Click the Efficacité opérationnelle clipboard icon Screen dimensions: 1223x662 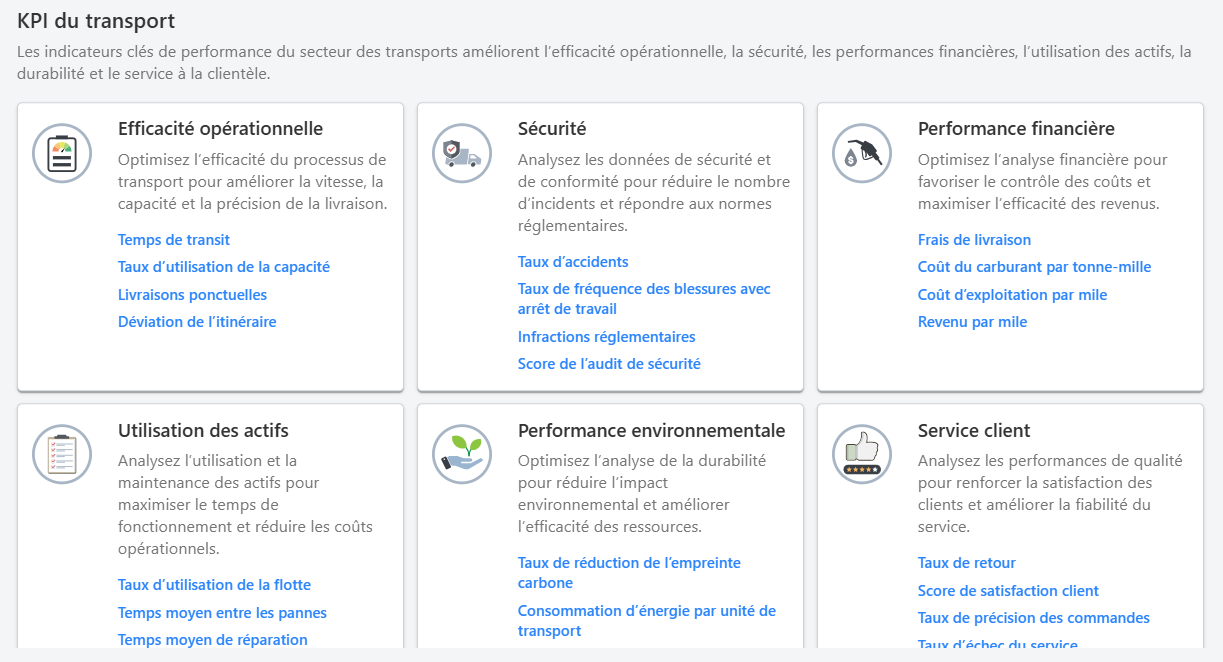(61, 153)
